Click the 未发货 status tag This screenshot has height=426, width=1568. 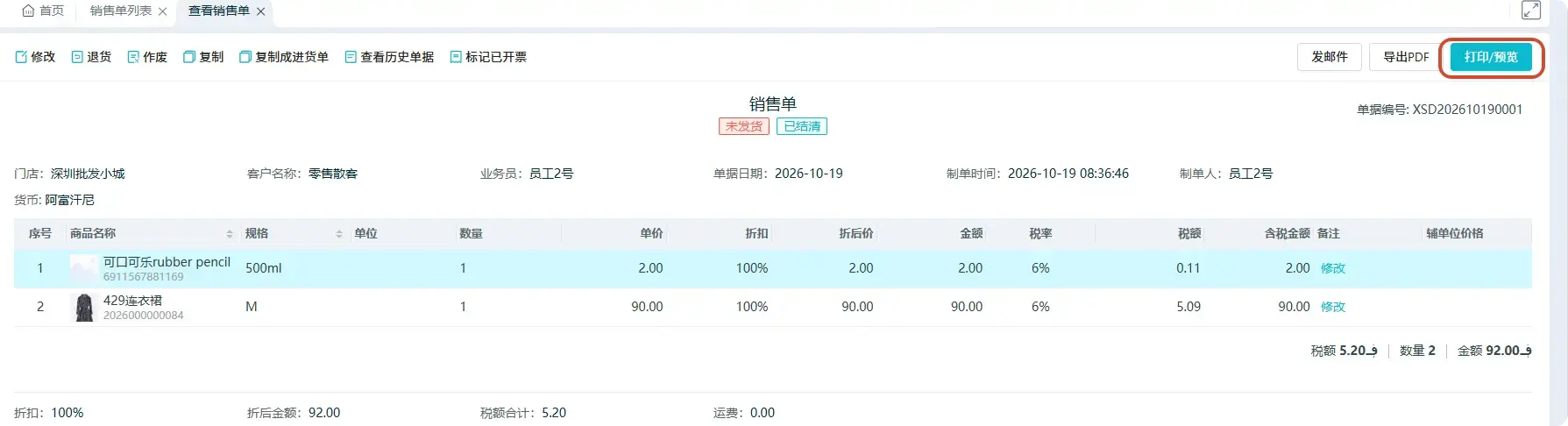(744, 126)
